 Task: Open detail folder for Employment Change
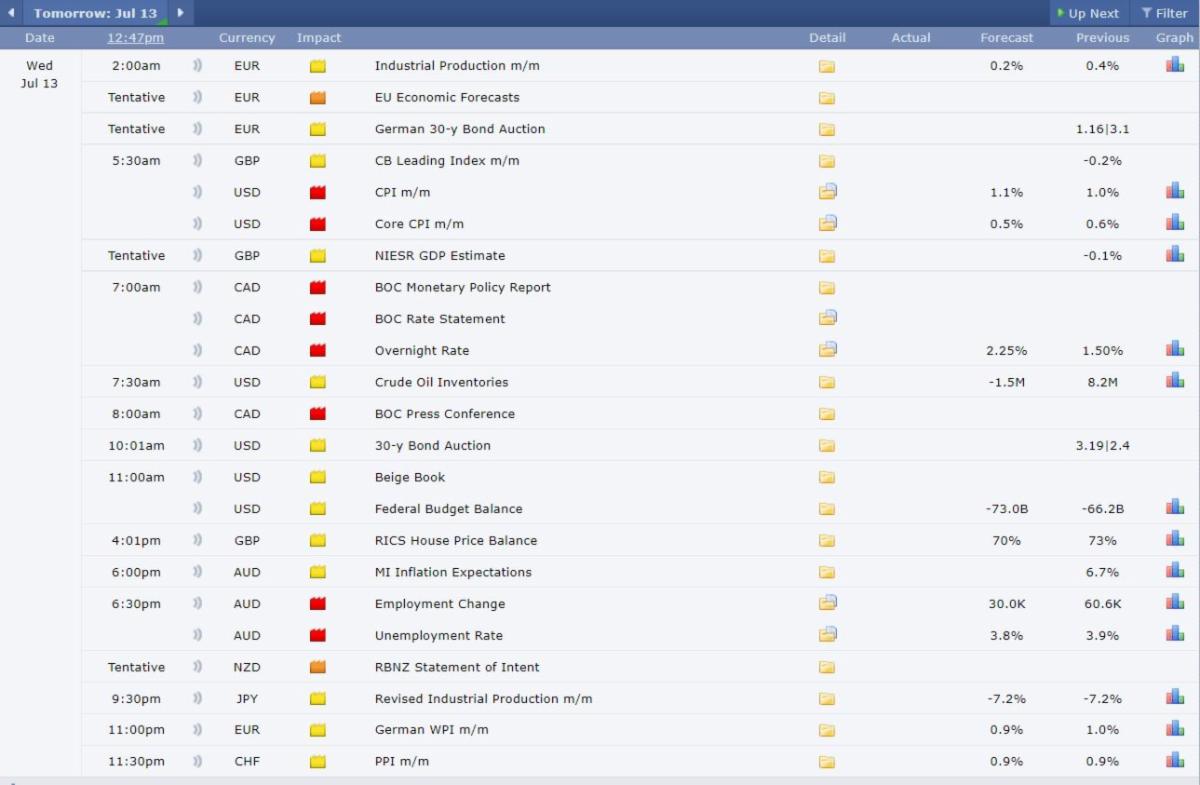click(827, 604)
